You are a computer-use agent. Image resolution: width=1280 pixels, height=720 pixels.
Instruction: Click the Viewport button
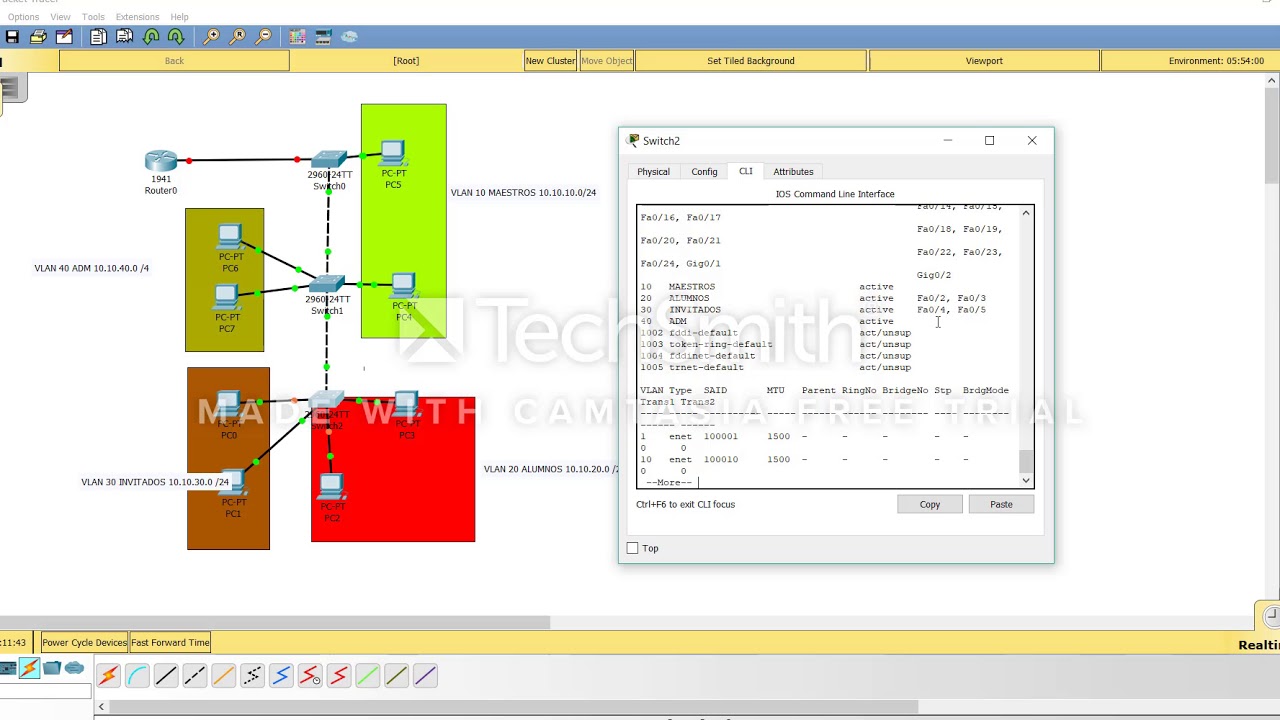[x=984, y=61]
